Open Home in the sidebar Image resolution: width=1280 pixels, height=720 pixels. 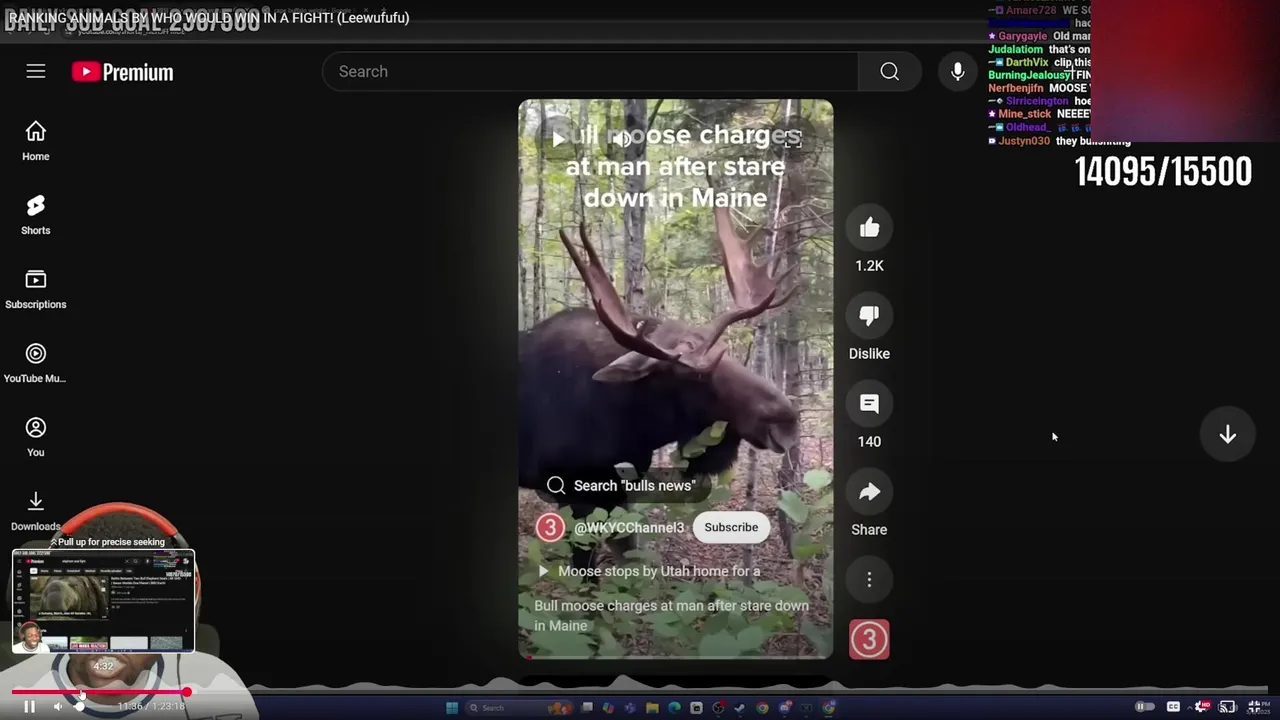coord(36,141)
